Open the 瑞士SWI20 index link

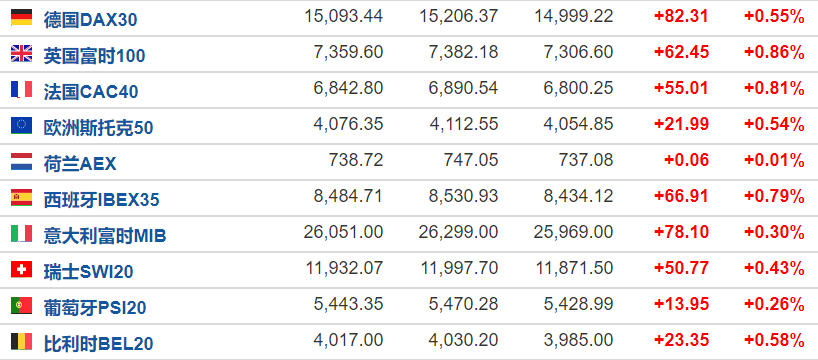[88, 272]
